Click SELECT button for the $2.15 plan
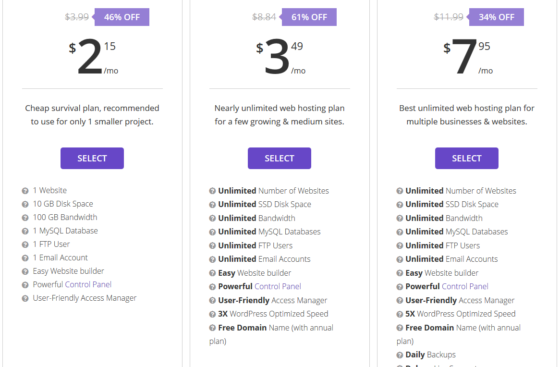 click(x=92, y=158)
